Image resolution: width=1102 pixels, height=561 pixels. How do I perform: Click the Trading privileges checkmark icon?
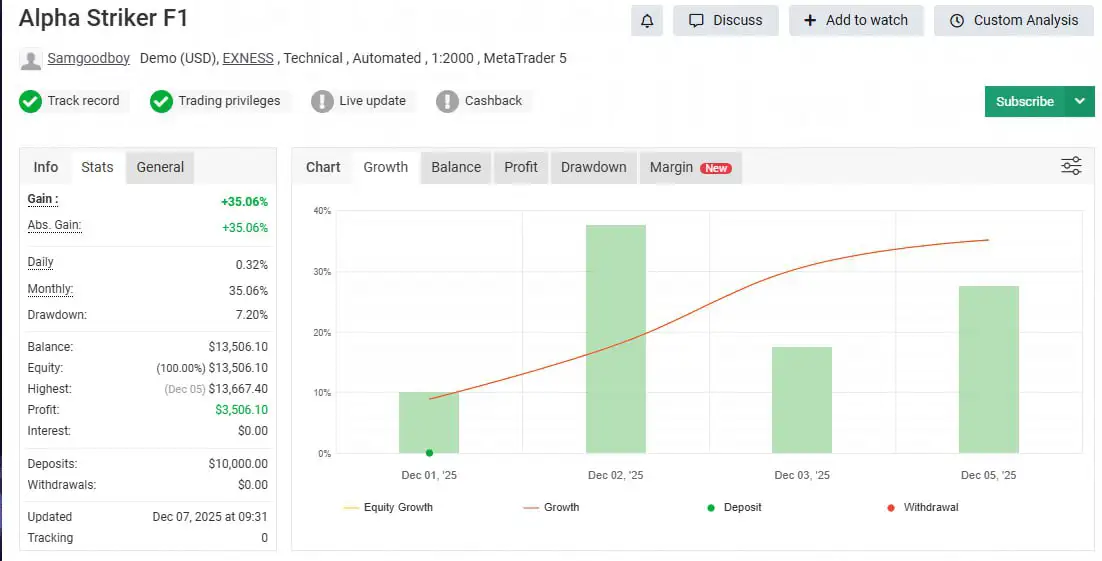(162, 101)
